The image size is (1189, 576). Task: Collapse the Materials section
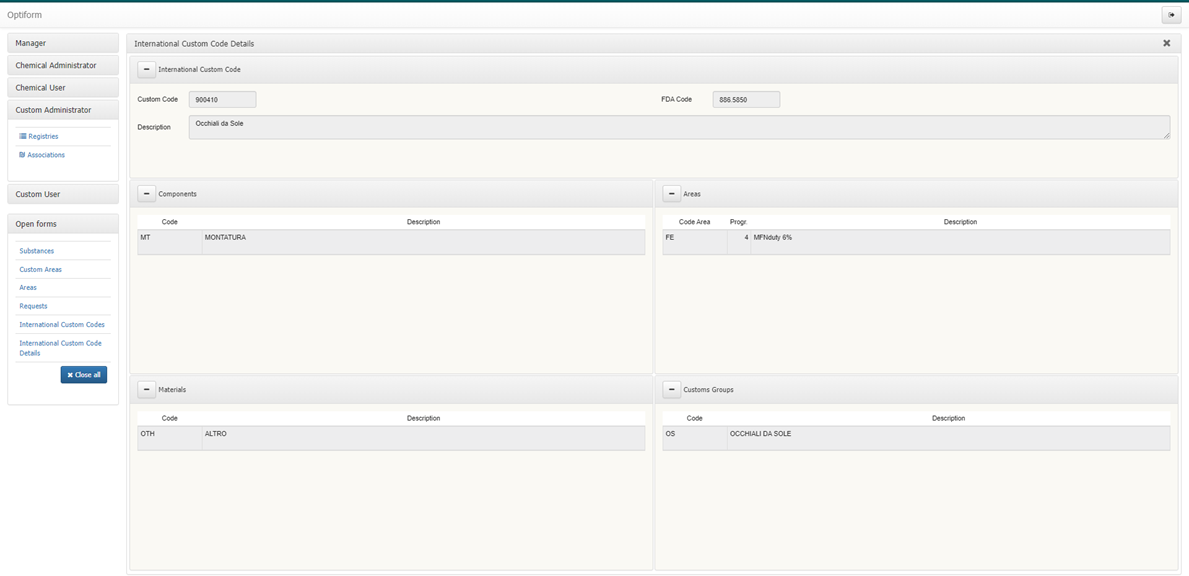click(x=147, y=390)
